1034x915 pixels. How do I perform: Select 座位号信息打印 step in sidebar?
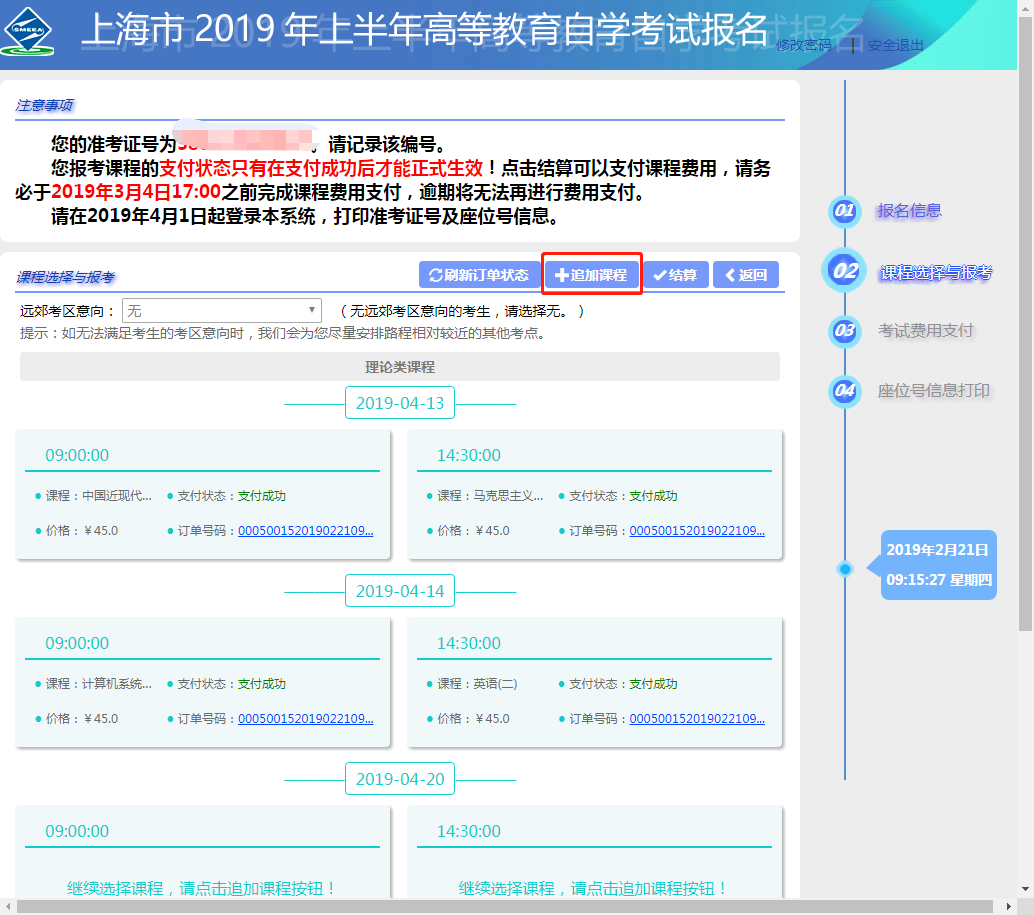point(933,391)
